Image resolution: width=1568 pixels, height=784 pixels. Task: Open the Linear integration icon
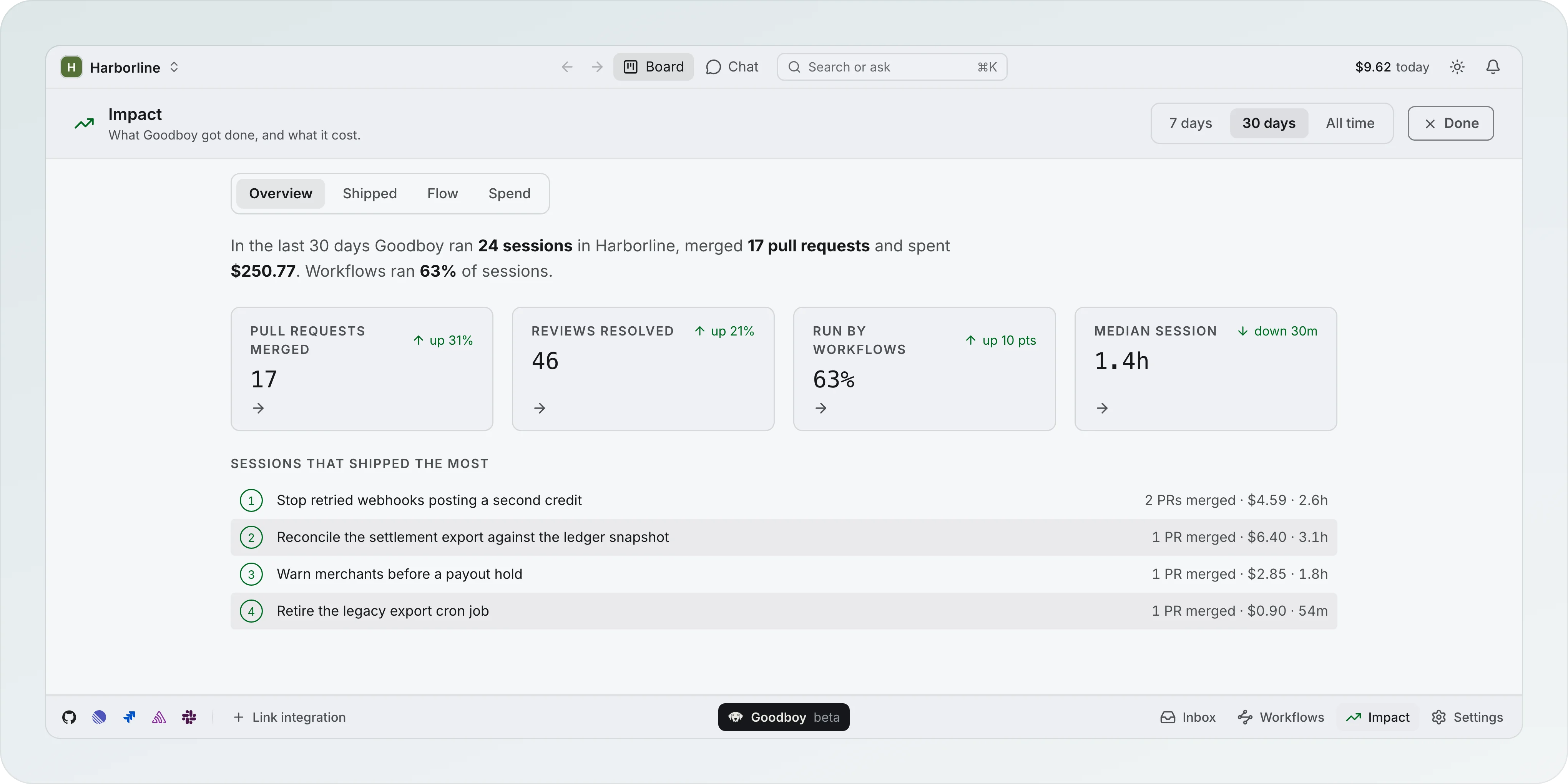(99, 717)
